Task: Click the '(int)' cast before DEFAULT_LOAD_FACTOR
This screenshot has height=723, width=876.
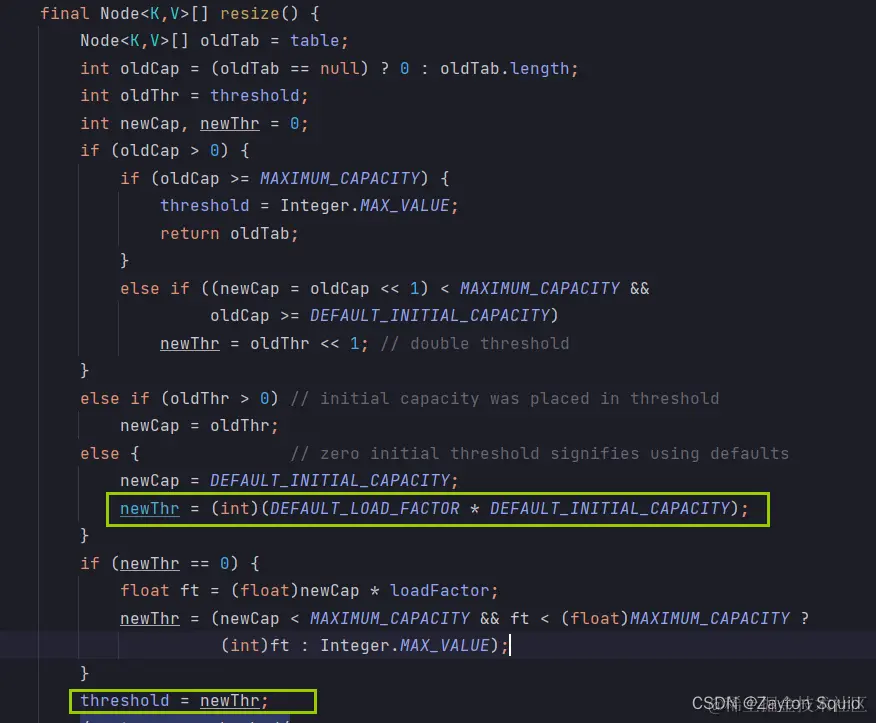Action: pyautogui.click(x=235, y=508)
